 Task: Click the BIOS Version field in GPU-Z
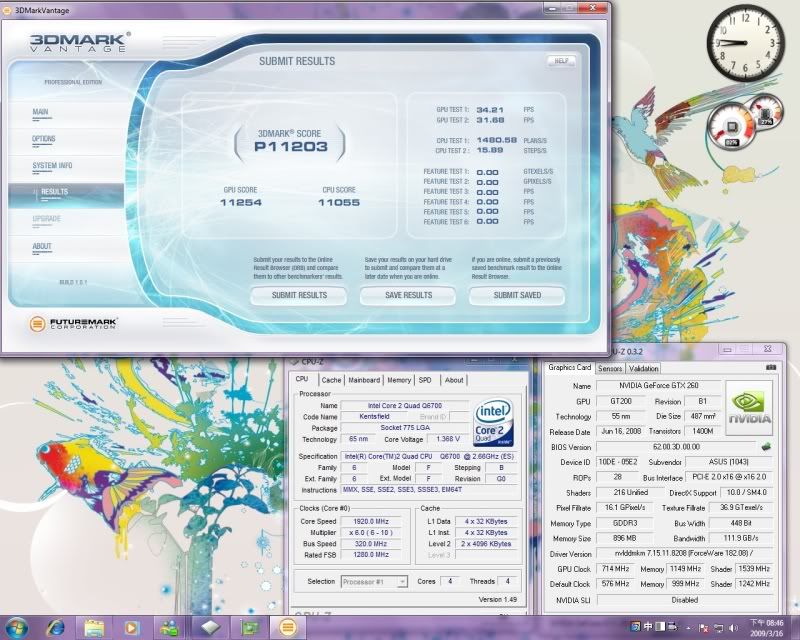[x=677, y=447]
